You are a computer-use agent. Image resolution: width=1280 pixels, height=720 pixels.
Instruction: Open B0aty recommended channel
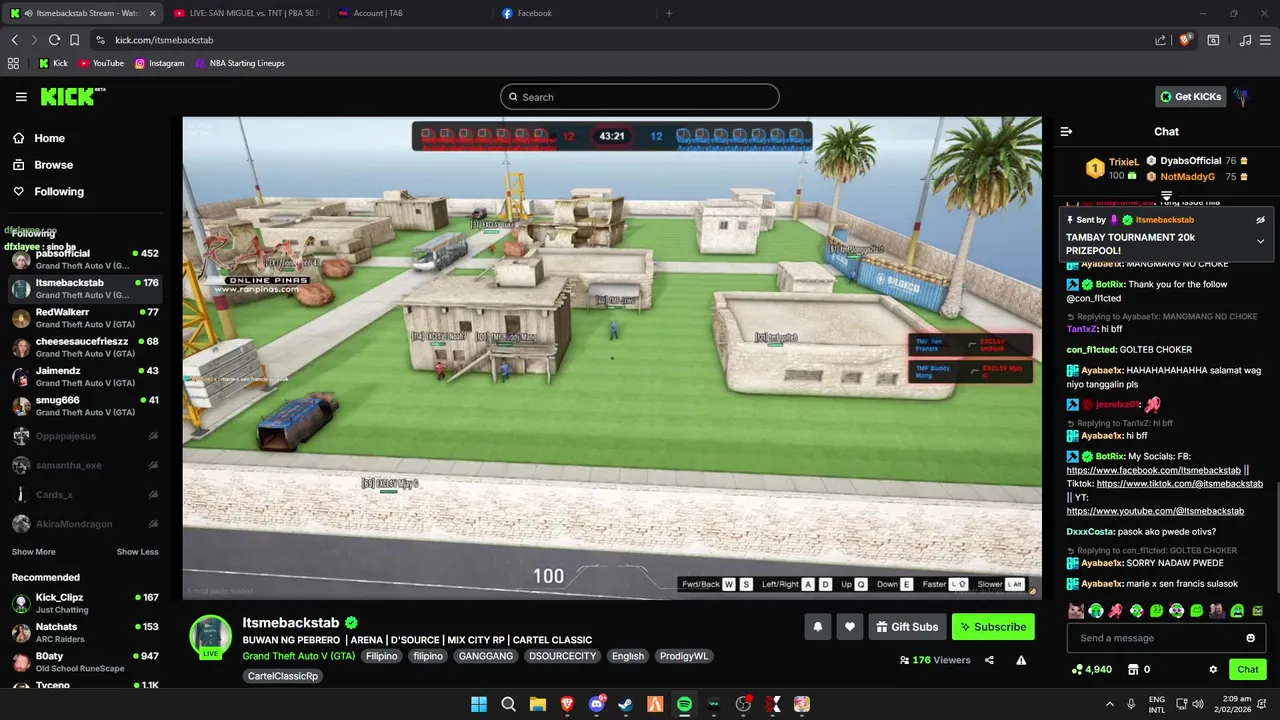85,662
